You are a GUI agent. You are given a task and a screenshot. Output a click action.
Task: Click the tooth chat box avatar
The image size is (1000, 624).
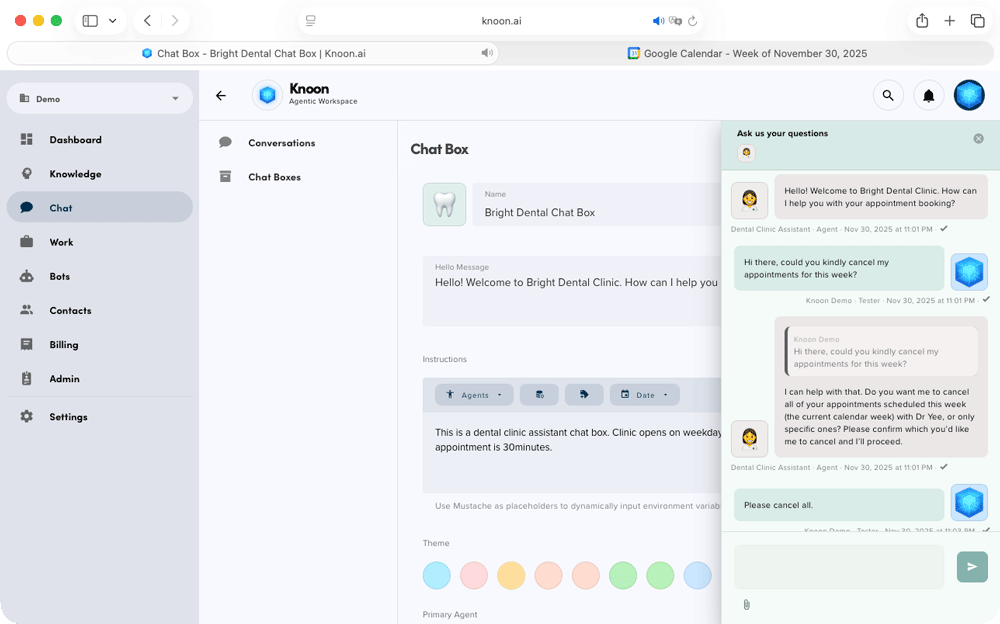click(444, 204)
